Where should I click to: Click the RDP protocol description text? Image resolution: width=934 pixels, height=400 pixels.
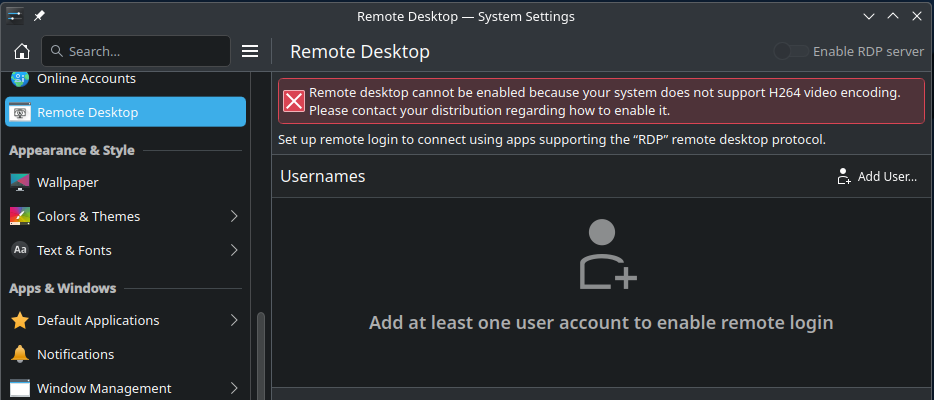tap(552, 140)
